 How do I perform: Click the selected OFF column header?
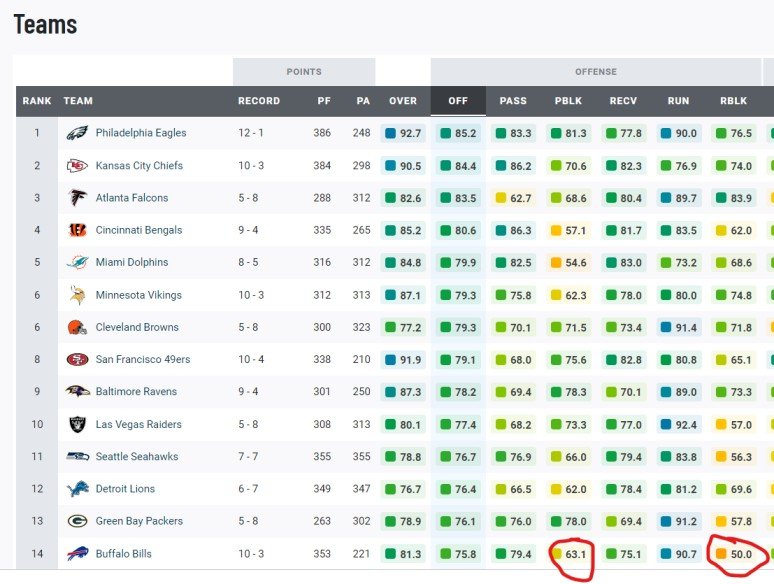tap(458, 101)
